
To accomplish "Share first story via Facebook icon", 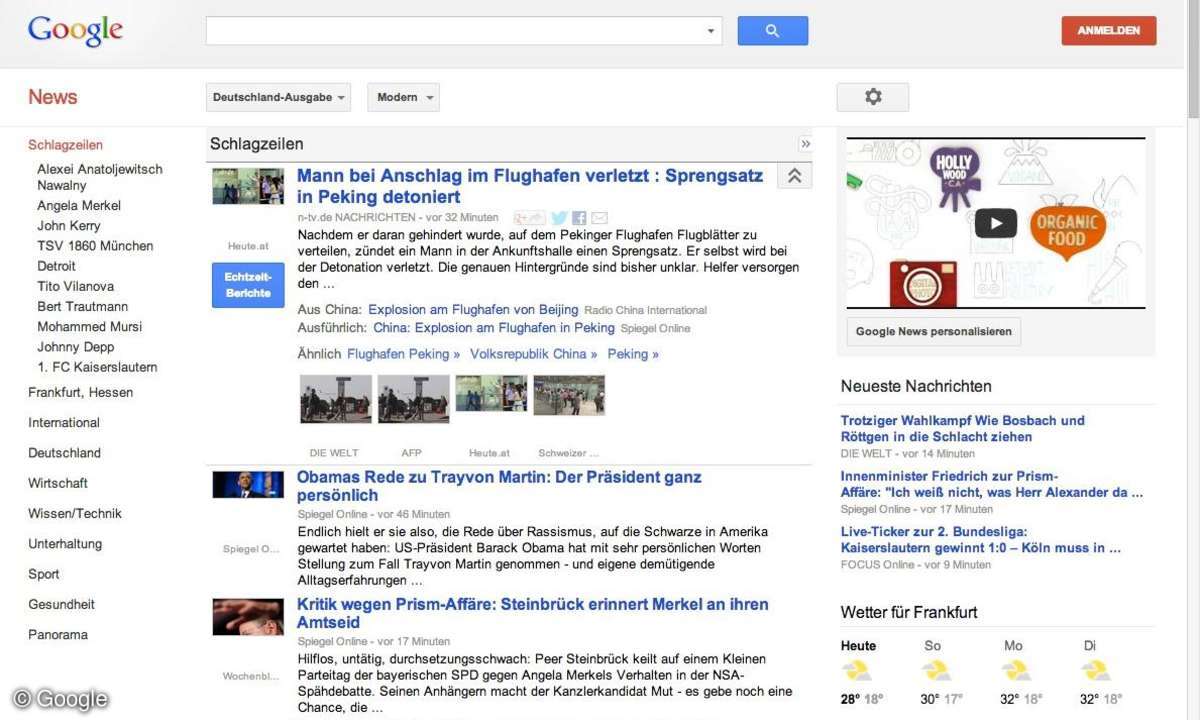I will coord(579,218).
